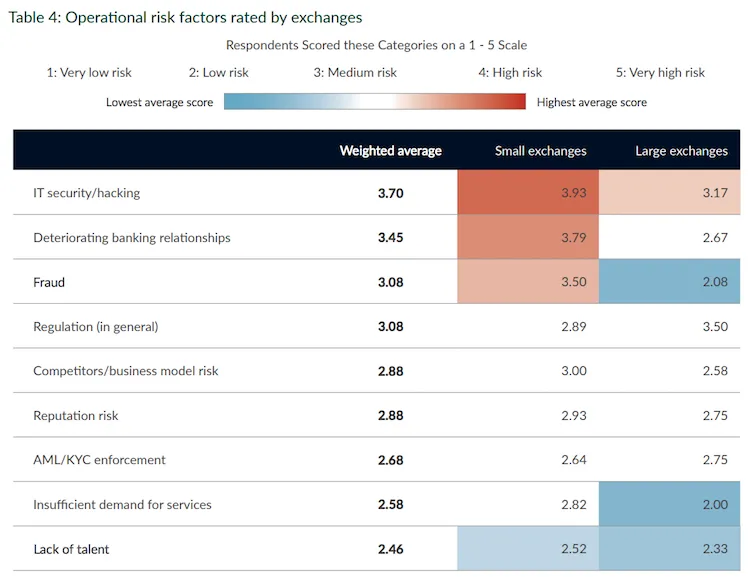The height and width of the screenshot is (578, 750).
Task: Select the Regulation (in general) row
Action: pyautogui.click(x=376, y=326)
